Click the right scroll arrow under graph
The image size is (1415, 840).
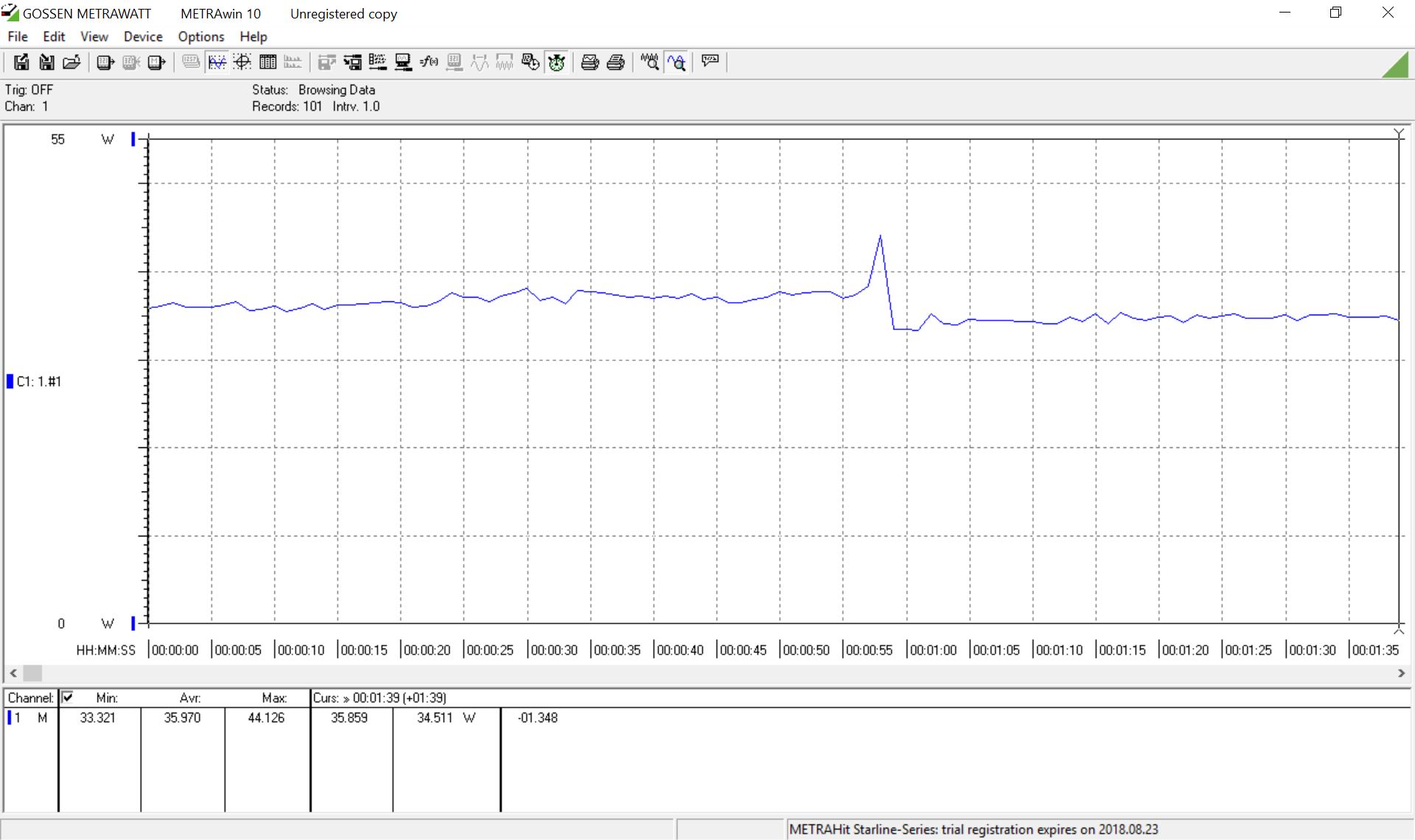[x=1401, y=673]
